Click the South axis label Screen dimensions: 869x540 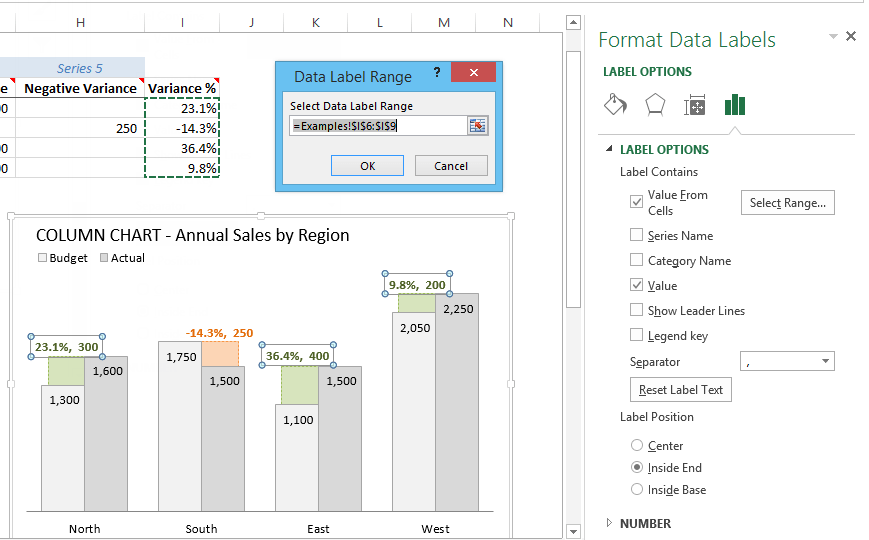coord(201,528)
